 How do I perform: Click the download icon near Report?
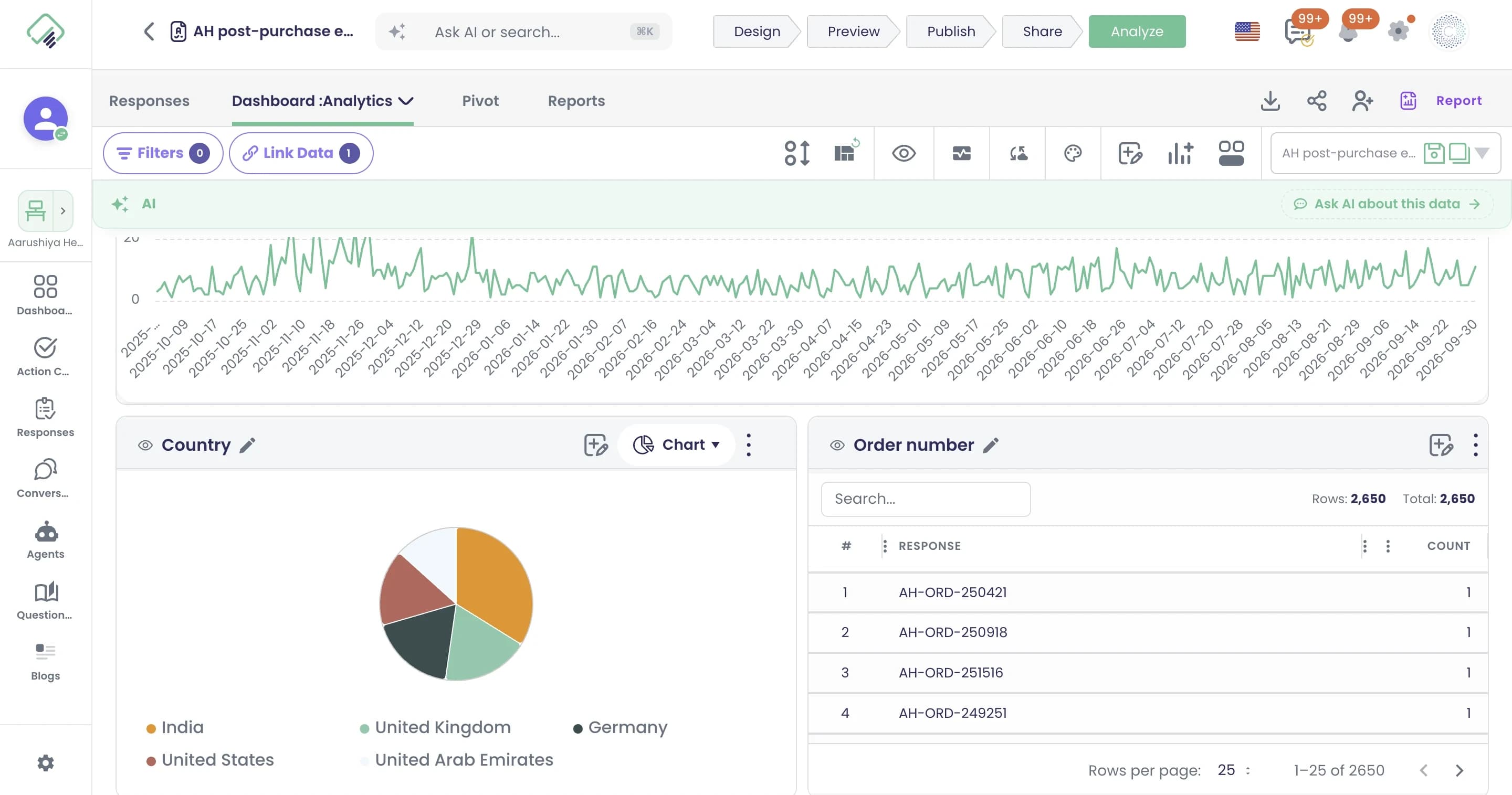coord(1270,101)
